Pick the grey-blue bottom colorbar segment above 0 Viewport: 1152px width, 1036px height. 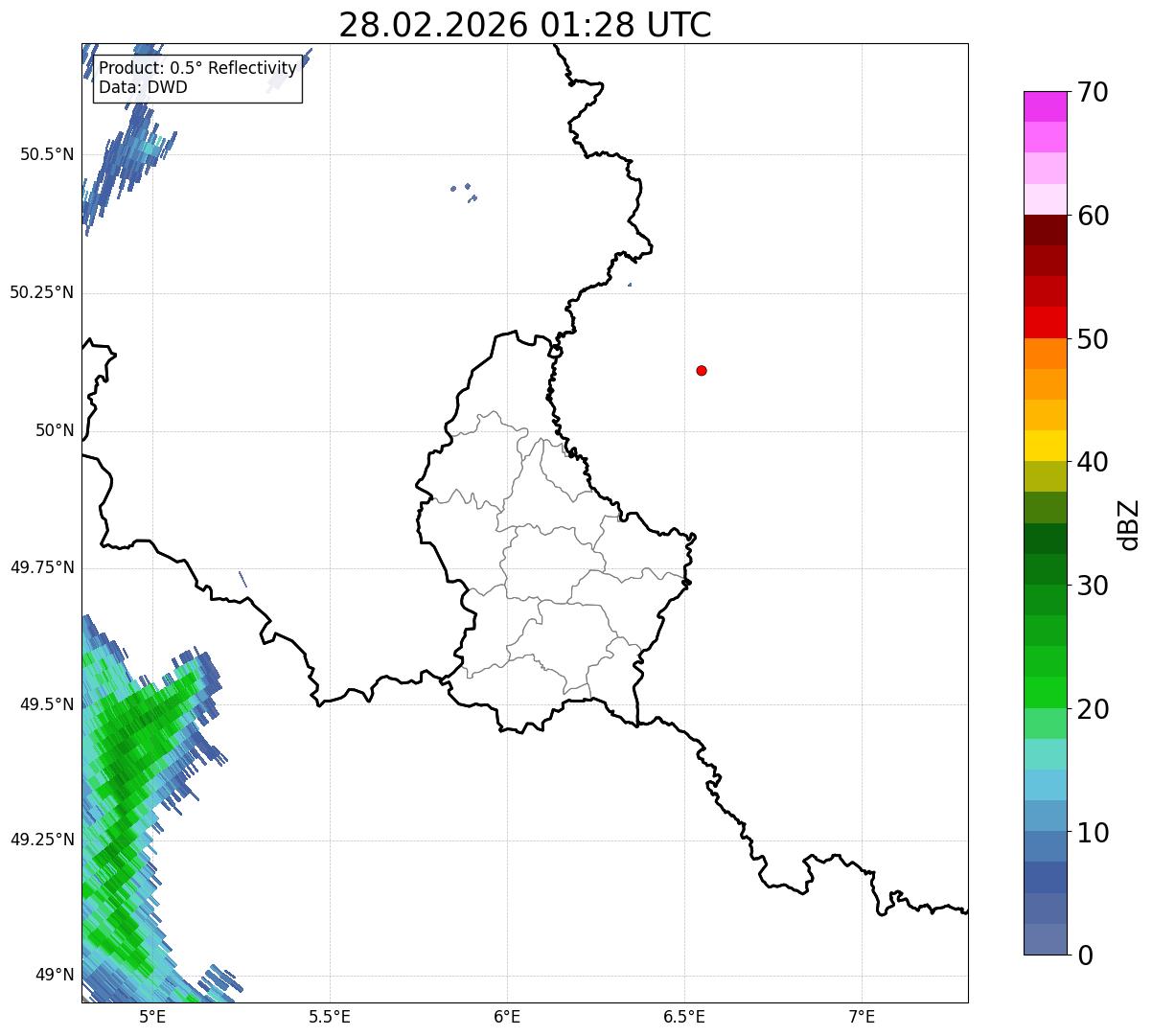[1045, 939]
